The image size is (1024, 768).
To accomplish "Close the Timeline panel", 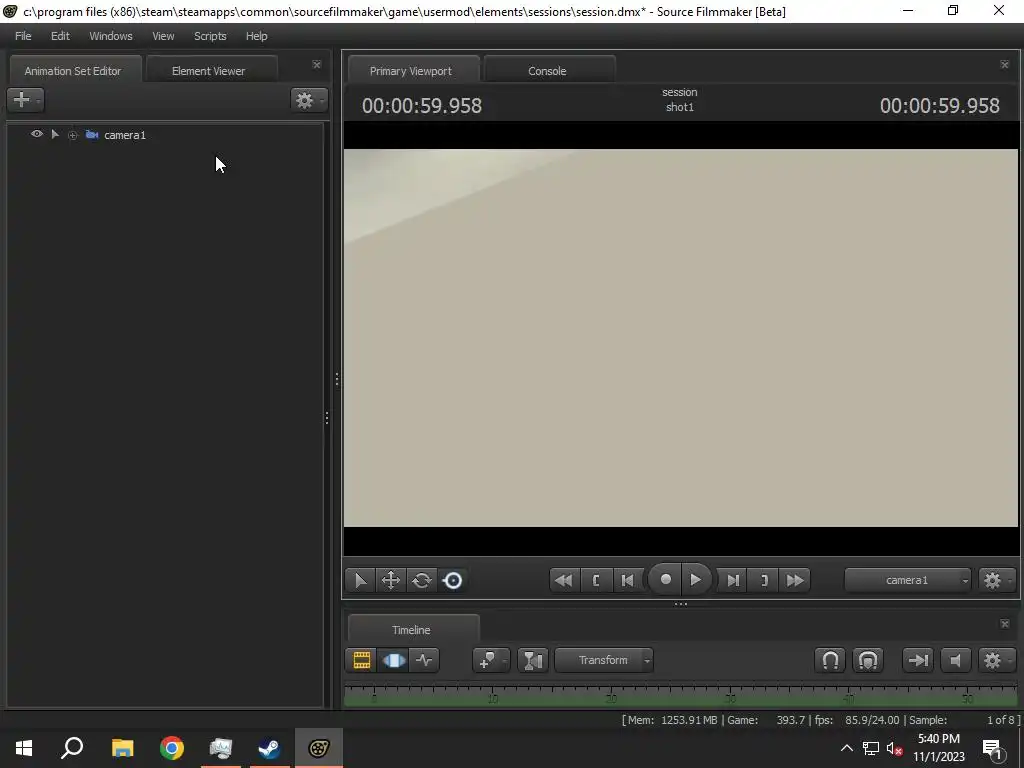I will pyautogui.click(x=1004, y=624).
